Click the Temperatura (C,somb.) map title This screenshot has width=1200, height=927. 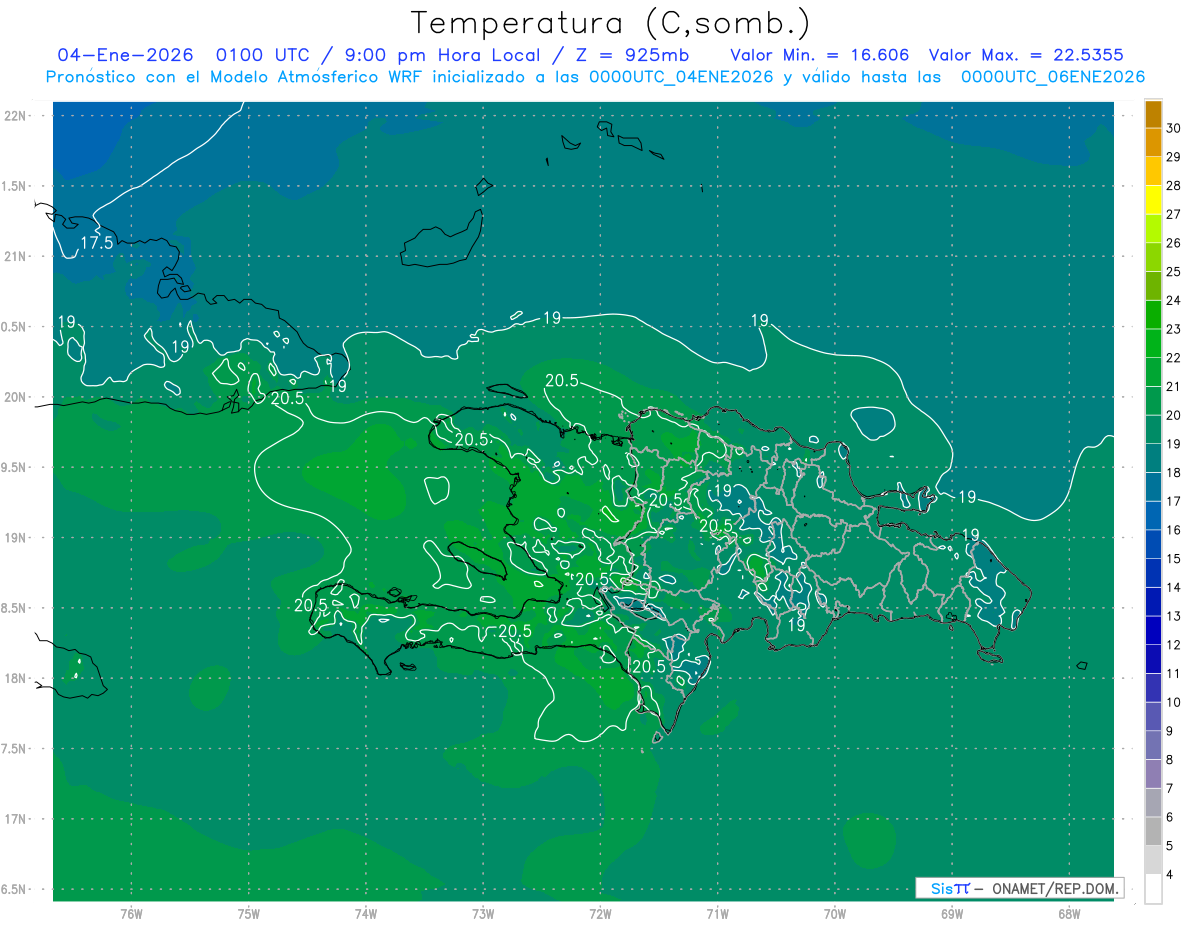click(x=610, y=23)
